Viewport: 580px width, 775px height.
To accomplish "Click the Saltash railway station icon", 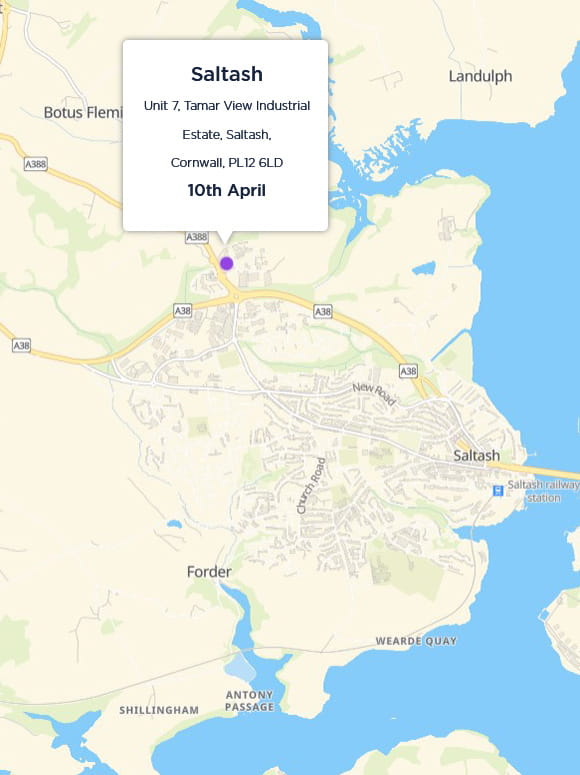I will pyautogui.click(x=498, y=491).
